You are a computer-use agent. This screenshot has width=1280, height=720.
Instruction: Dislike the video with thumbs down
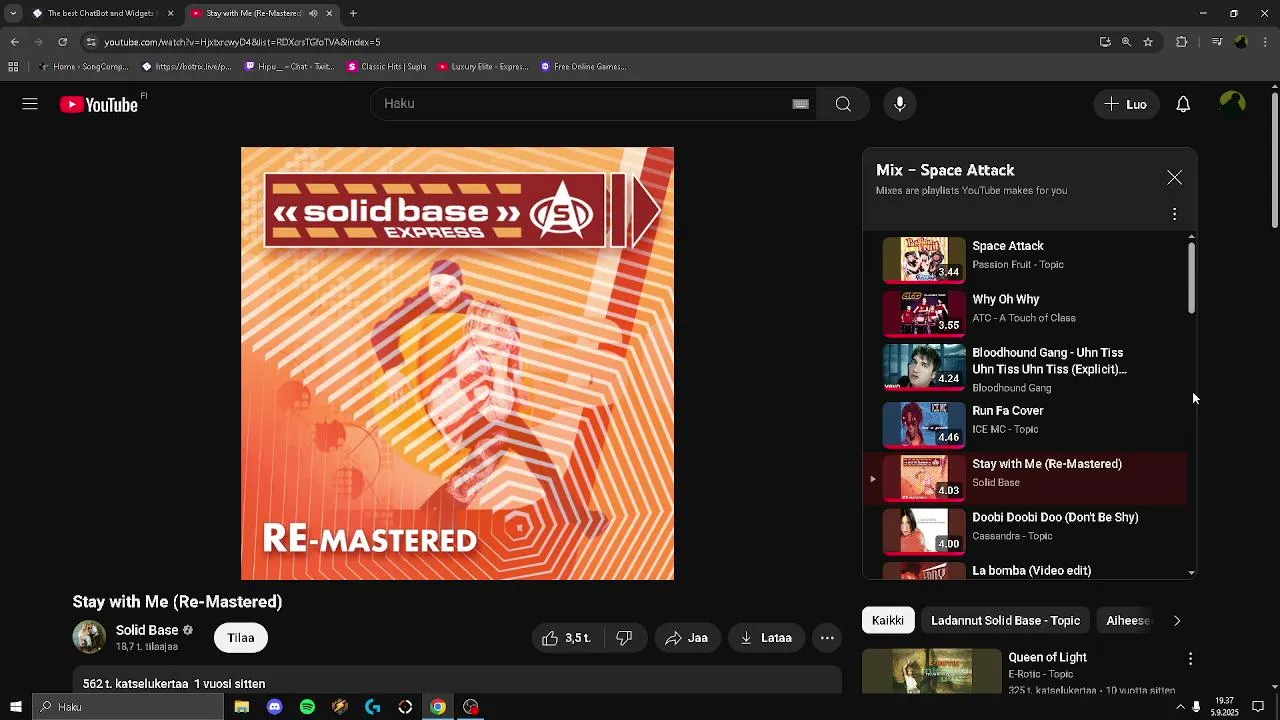[624, 638]
